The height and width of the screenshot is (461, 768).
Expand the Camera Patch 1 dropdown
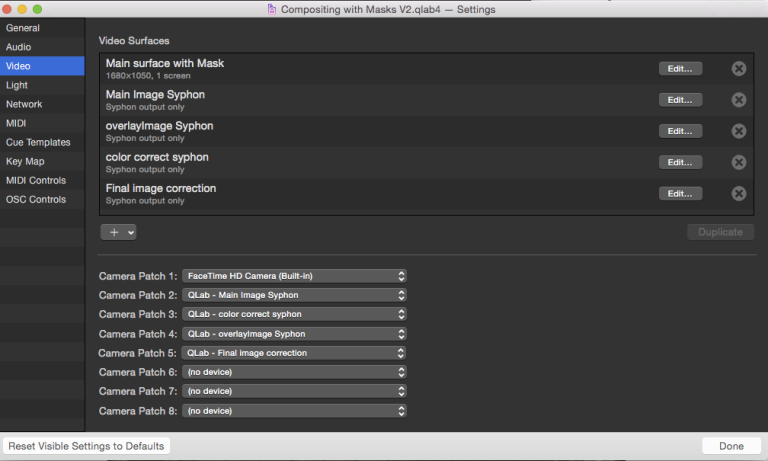294,276
